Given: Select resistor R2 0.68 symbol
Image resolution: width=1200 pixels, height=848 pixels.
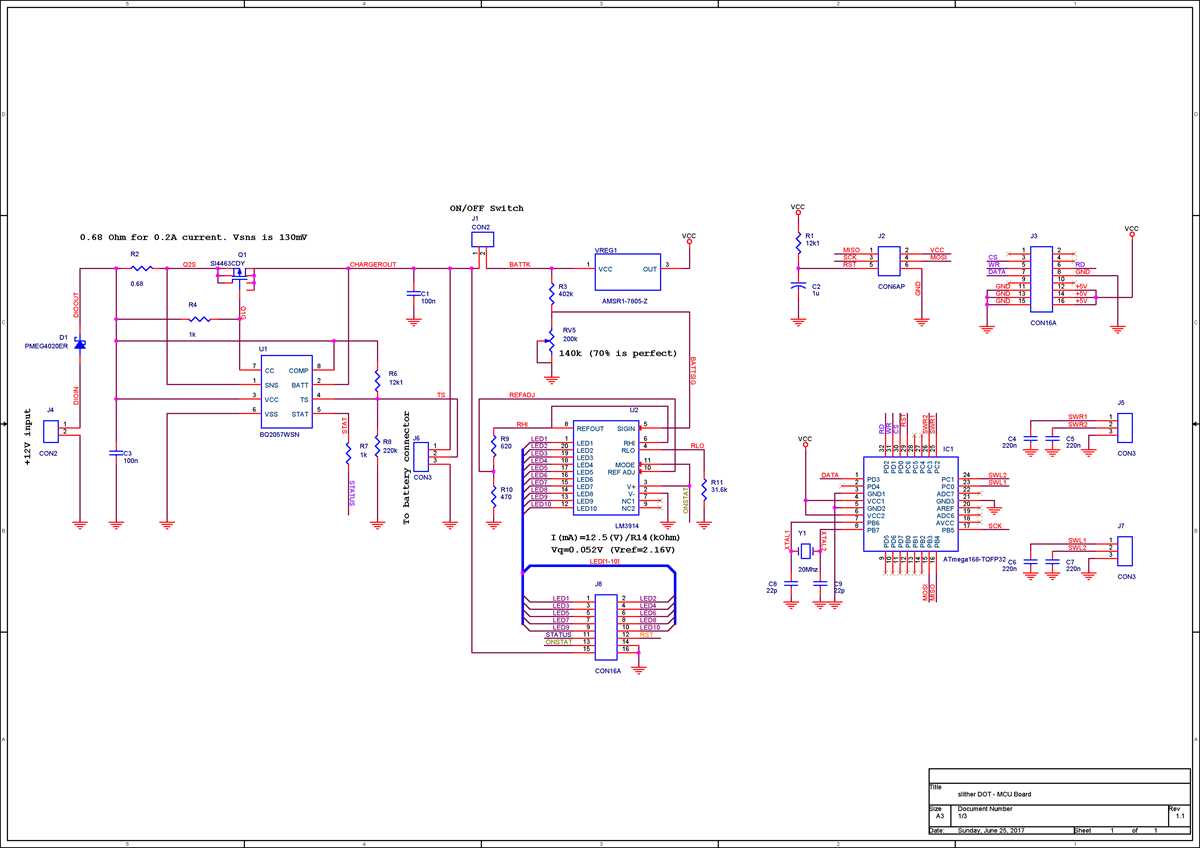Looking at the screenshot, I should point(140,268).
